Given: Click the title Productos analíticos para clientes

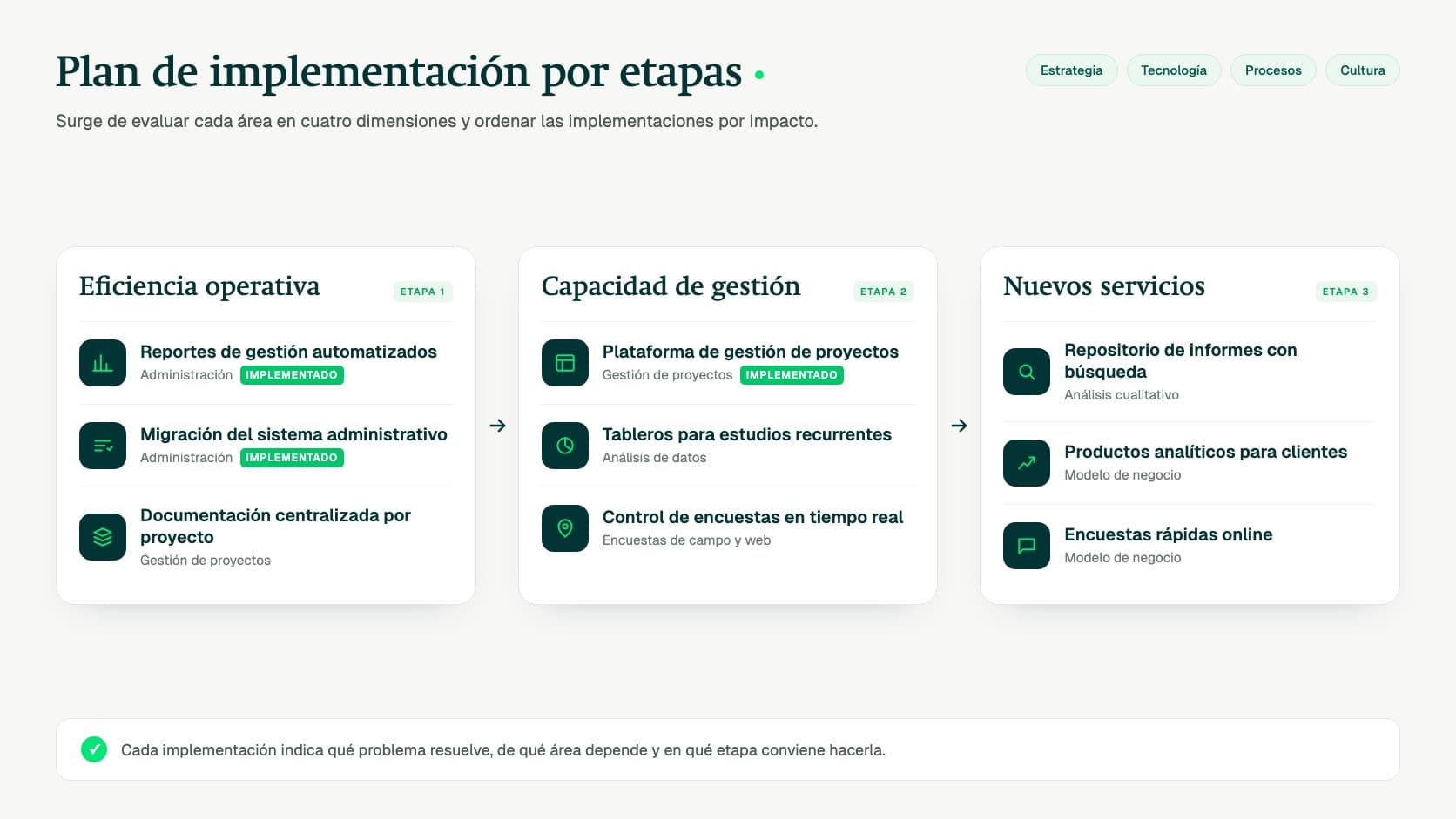Looking at the screenshot, I should point(1205,452).
